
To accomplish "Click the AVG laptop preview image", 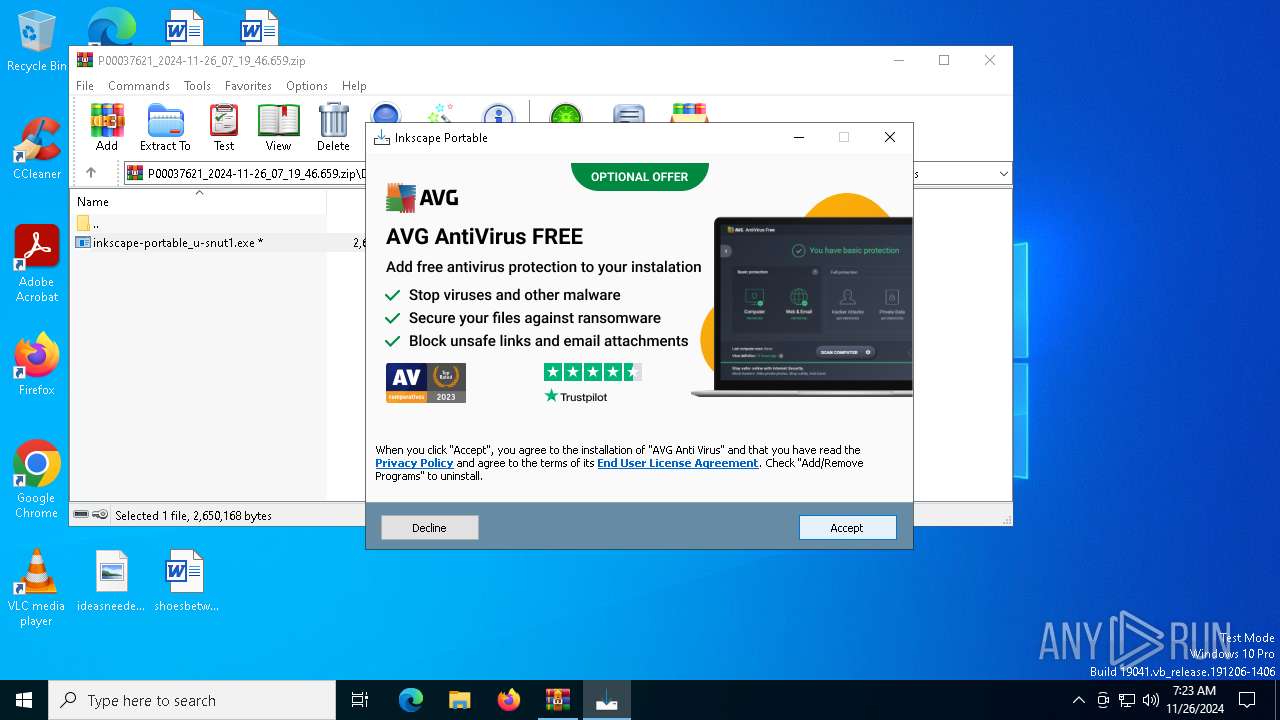I will click(x=802, y=307).
